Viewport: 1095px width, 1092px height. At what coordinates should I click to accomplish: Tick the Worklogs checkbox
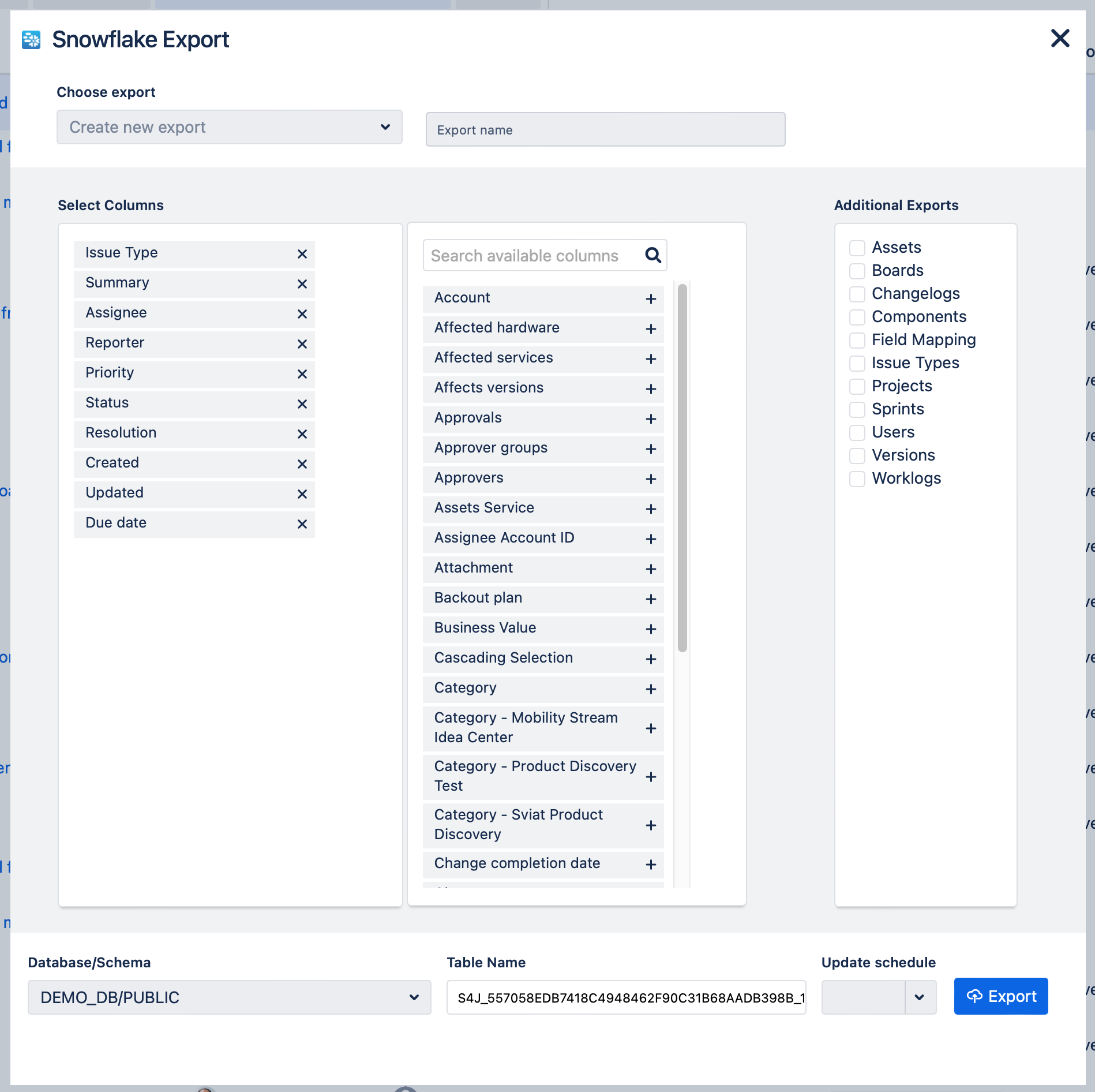point(857,479)
